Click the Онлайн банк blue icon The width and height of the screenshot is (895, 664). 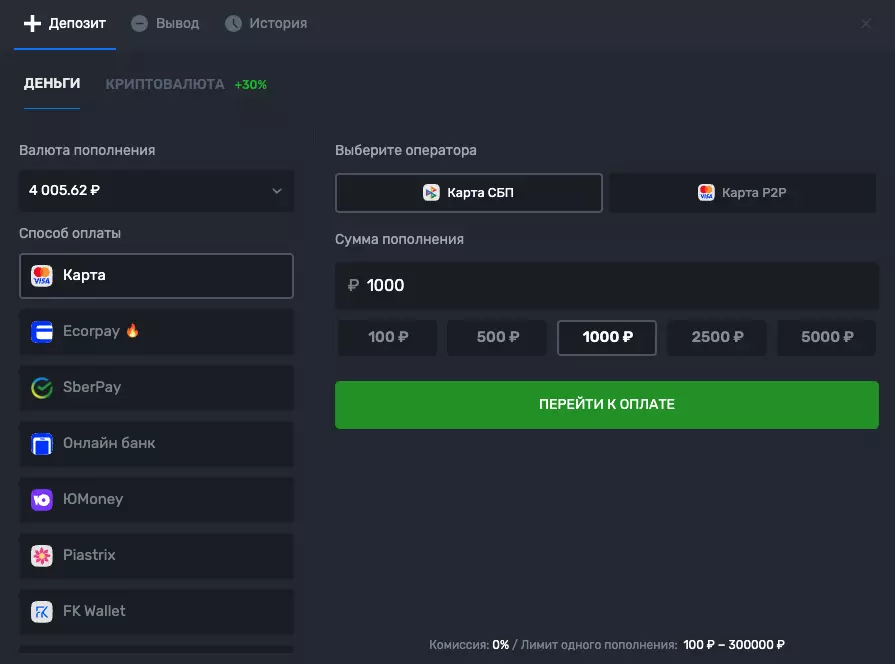pos(42,444)
